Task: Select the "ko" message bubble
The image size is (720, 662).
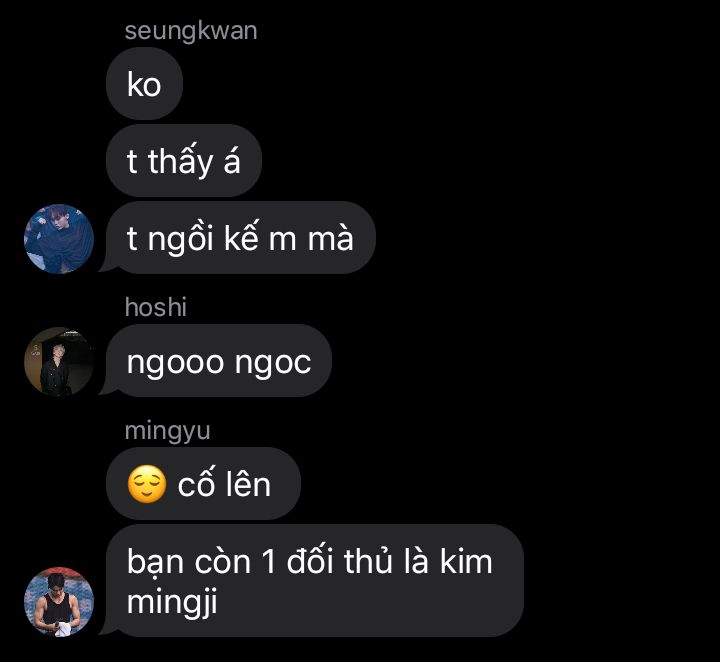Action: [x=144, y=84]
